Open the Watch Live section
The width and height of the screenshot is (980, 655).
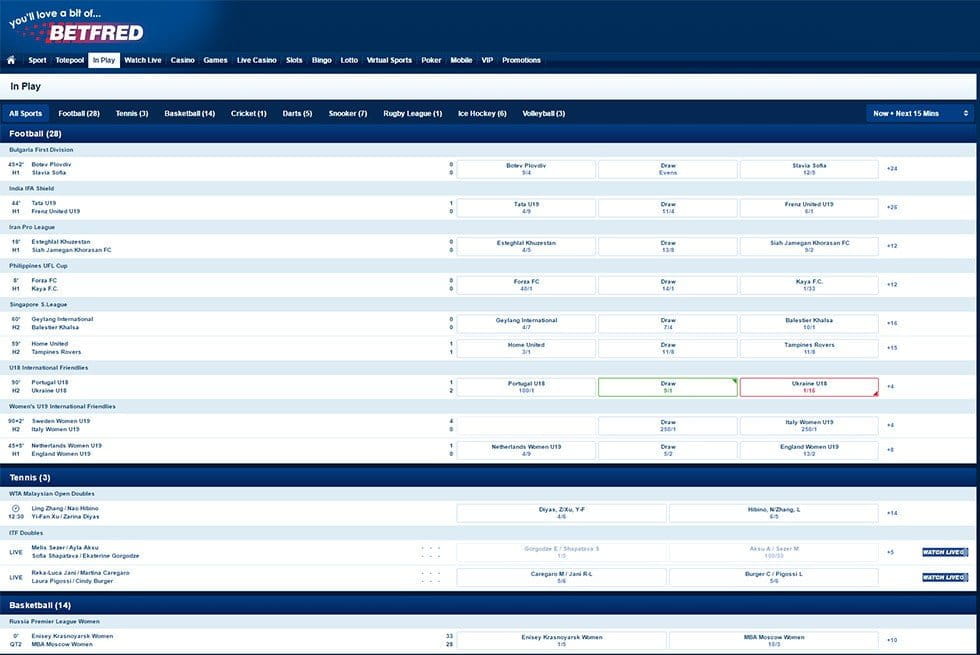click(x=142, y=60)
